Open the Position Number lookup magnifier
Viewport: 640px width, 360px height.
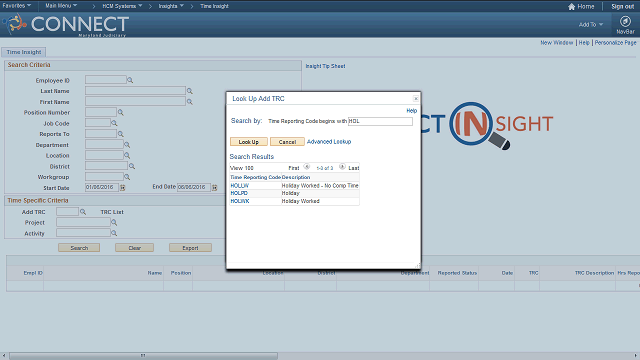pos(120,112)
